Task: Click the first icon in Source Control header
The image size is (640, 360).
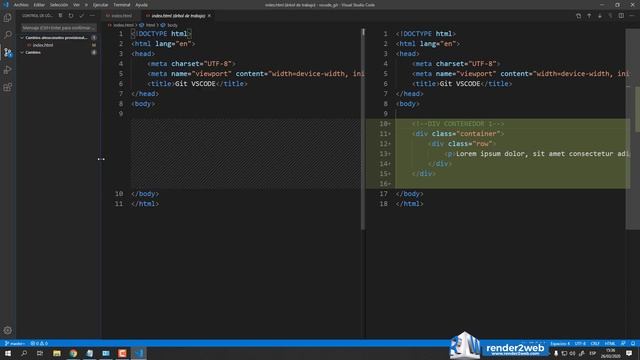Action: coord(60,16)
